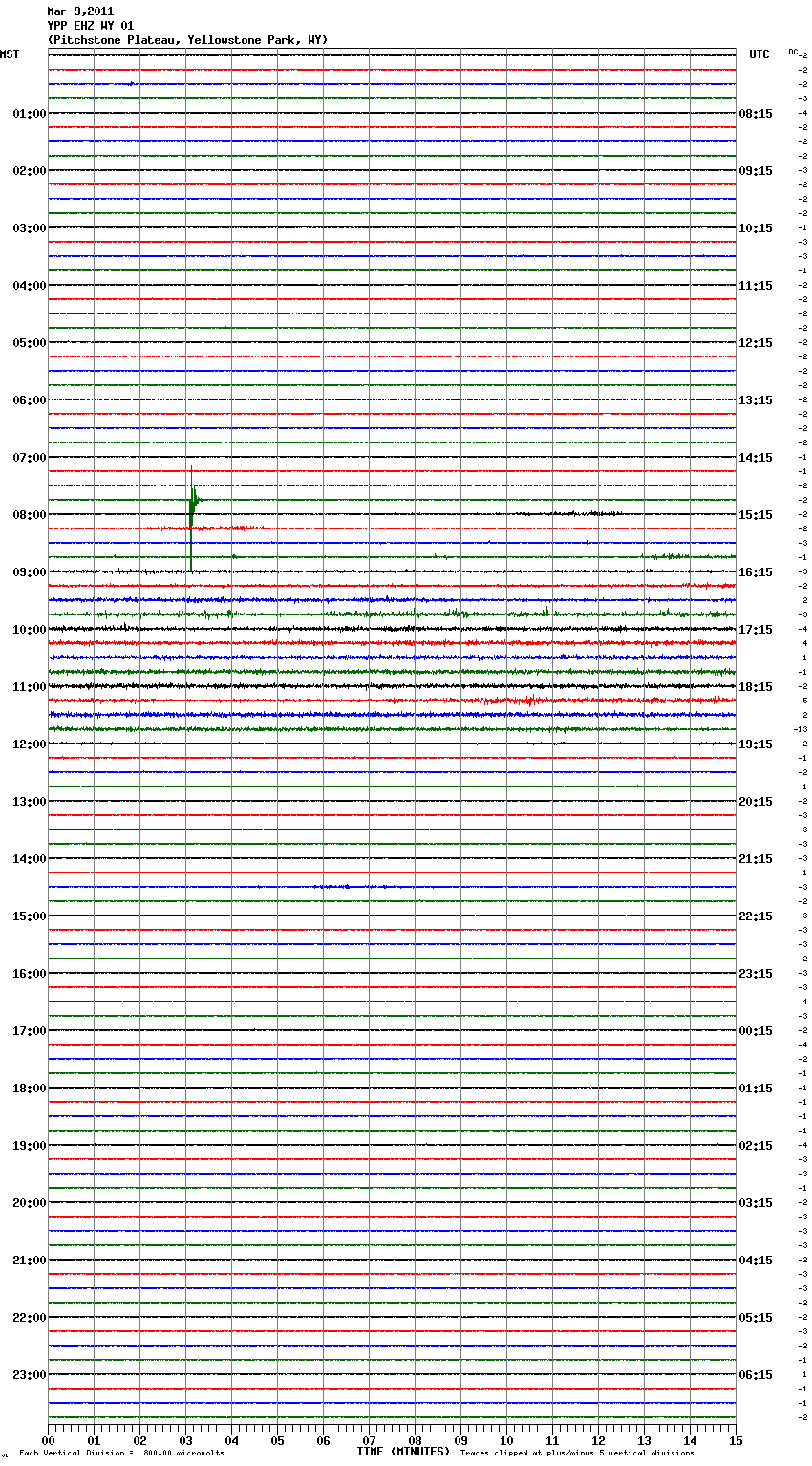Click the 01:15 UTC row label
The image size is (812, 1466).
tap(756, 1089)
